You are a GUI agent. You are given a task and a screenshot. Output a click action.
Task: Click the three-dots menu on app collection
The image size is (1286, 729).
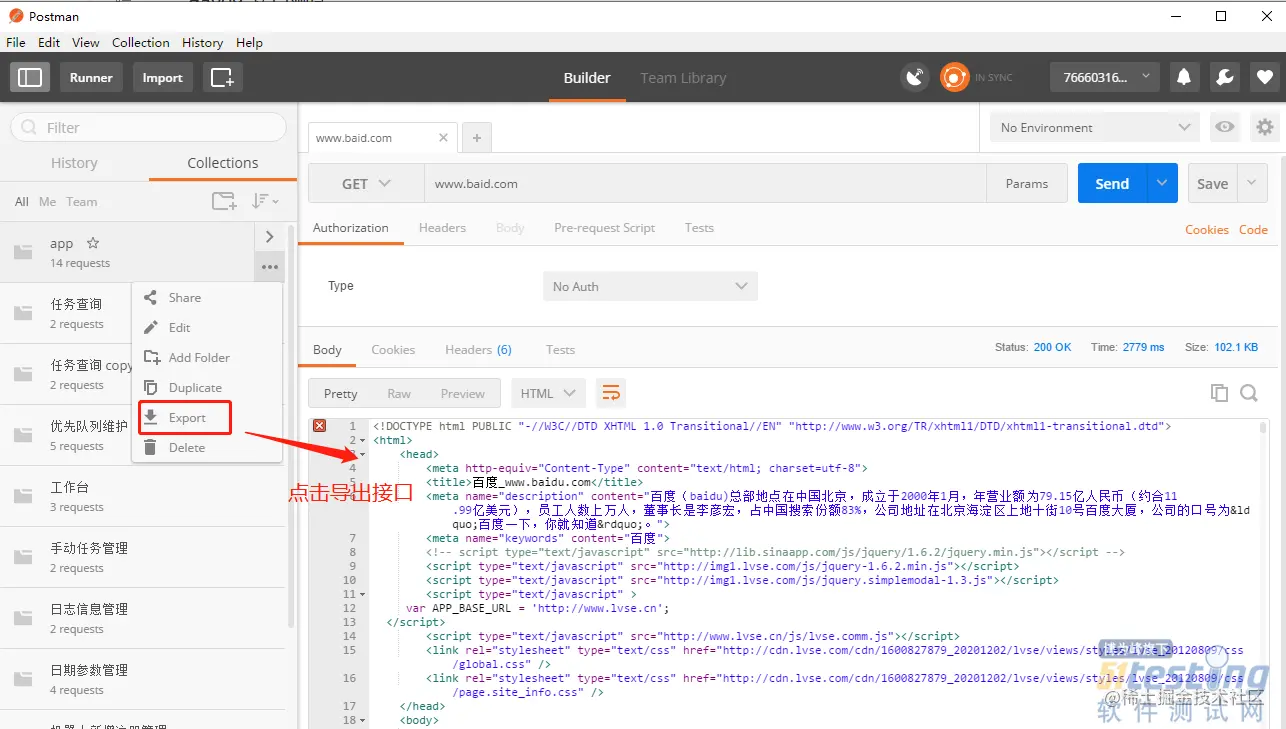[x=269, y=267]
